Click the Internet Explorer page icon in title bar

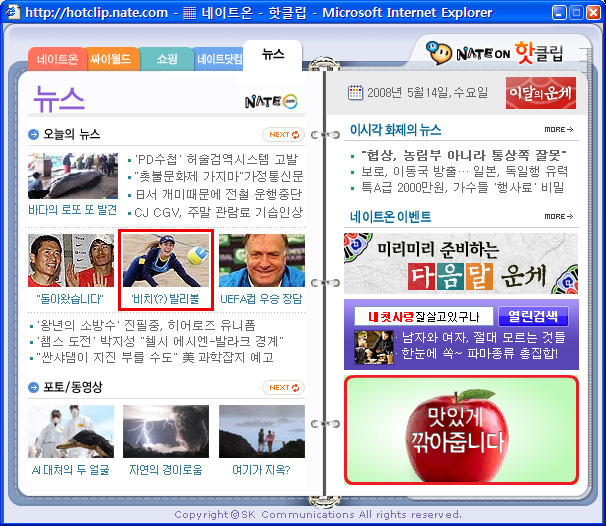coord(12,12)
